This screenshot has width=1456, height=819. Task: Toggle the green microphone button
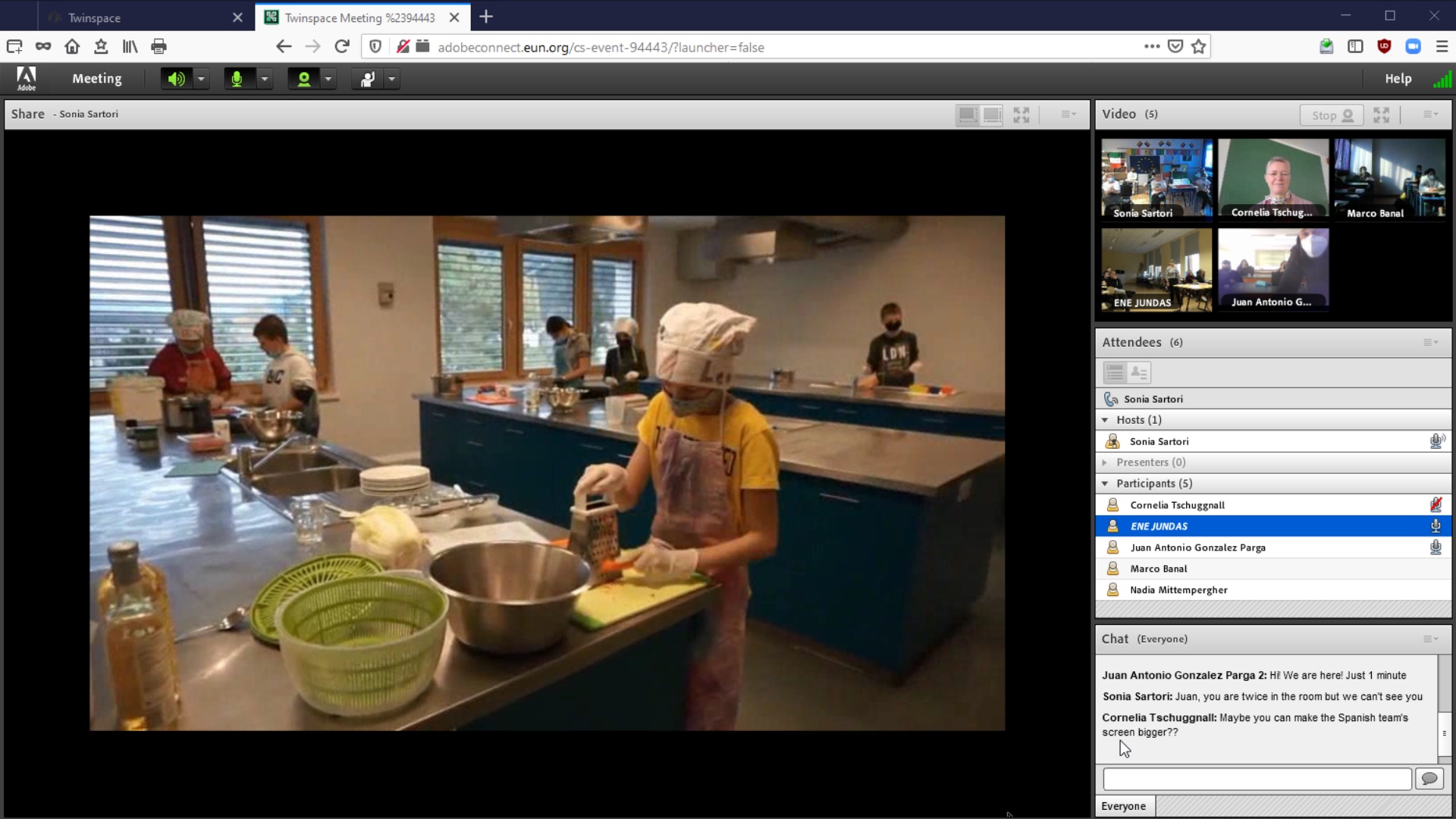tap(237, 79)
